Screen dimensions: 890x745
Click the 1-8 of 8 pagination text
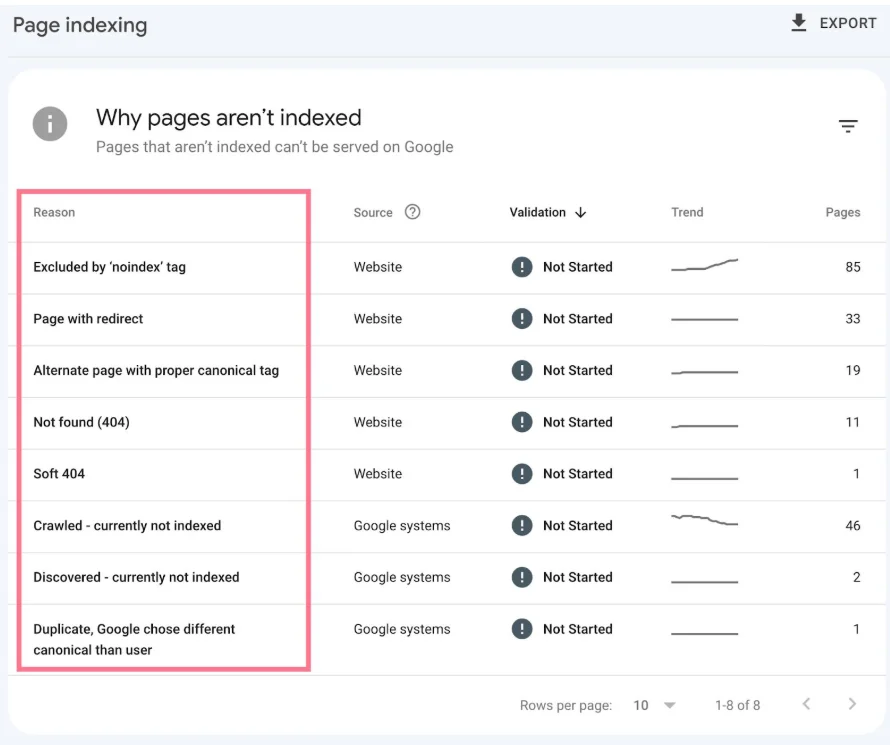737,705
